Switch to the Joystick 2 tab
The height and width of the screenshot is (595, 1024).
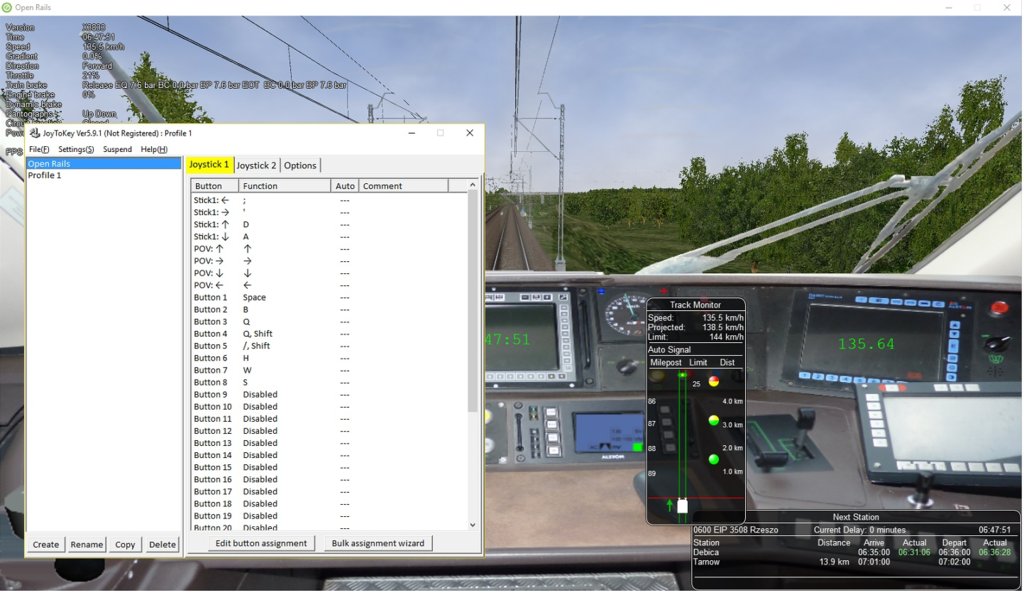tap(256, 165)
